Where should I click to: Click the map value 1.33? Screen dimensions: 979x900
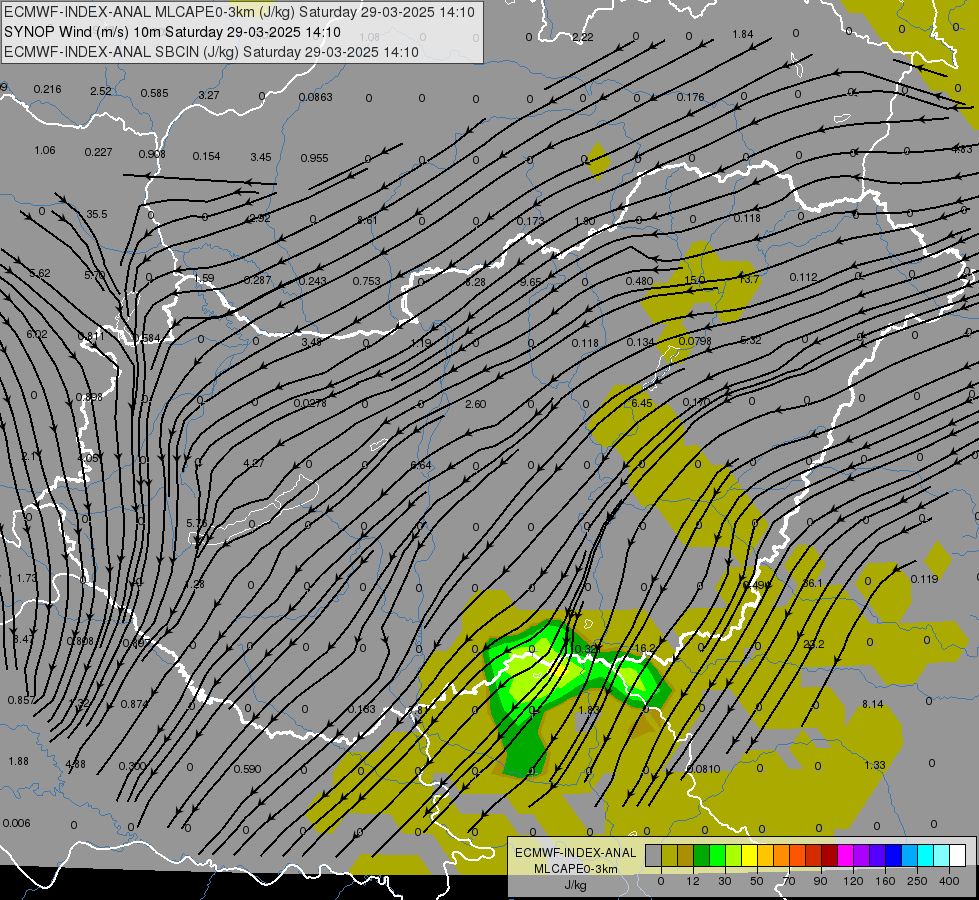[x=875, y=765]
